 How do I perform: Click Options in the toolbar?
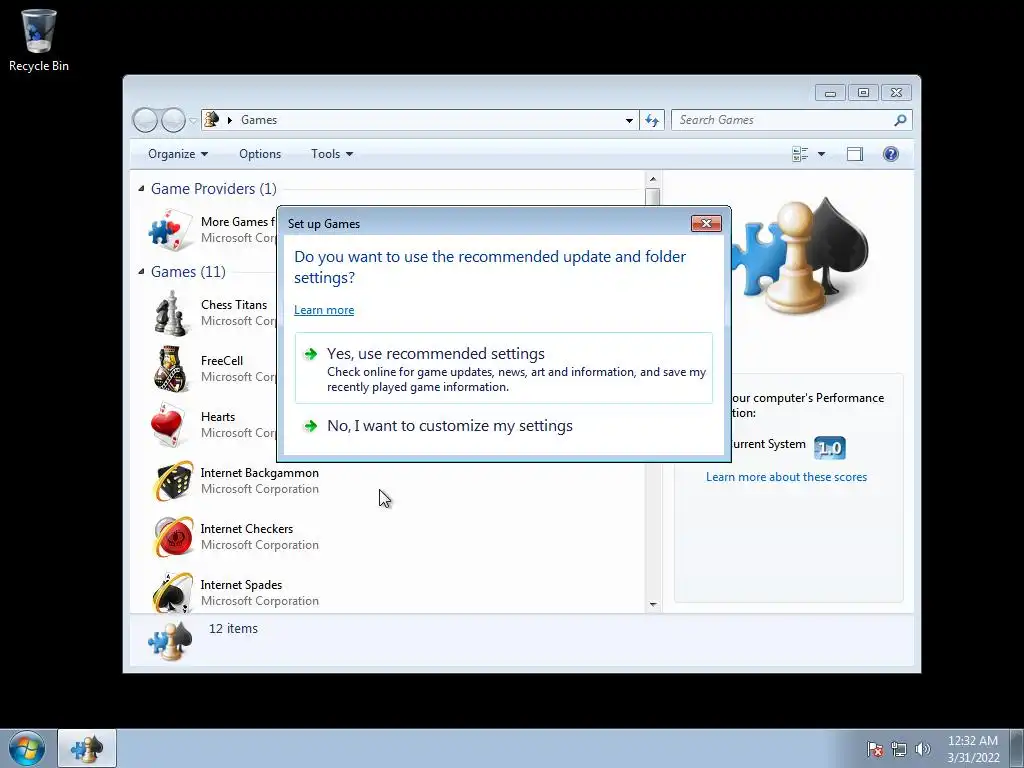click(x=260, y=154)
